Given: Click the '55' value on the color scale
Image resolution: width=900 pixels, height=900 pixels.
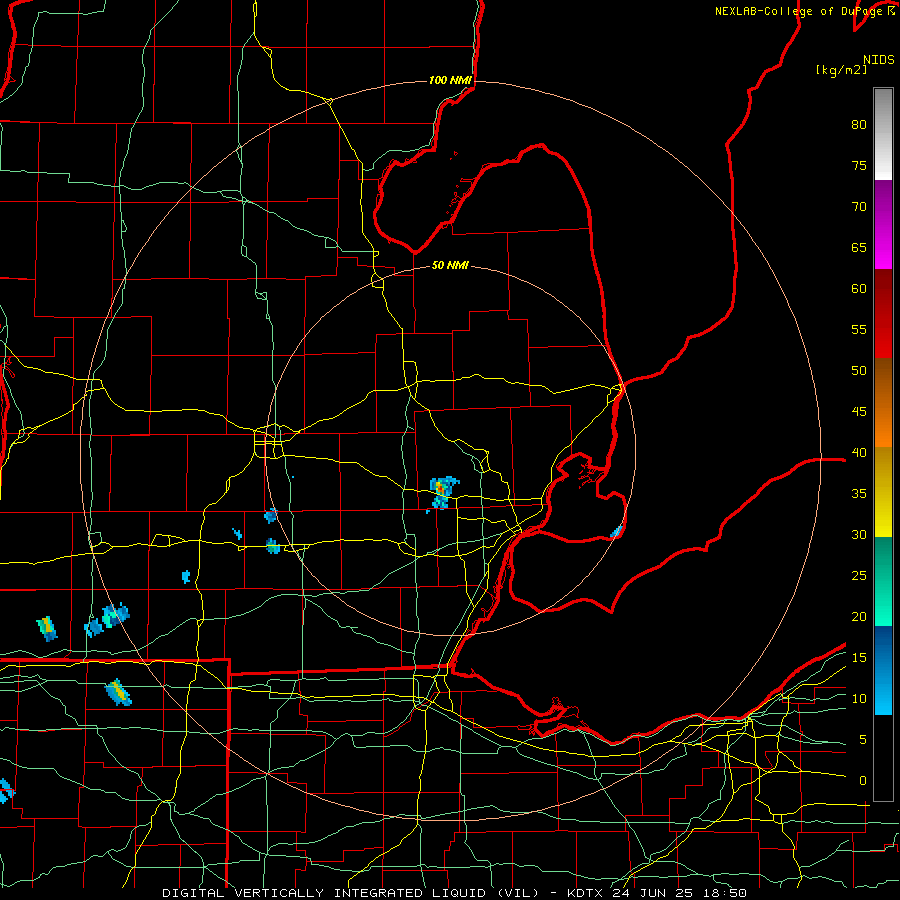Looking at the screenshot, I should pyautogui.click(x=859, y=330).
